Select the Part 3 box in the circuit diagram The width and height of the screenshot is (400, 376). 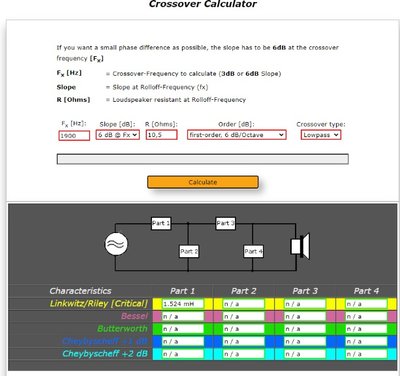226,223
